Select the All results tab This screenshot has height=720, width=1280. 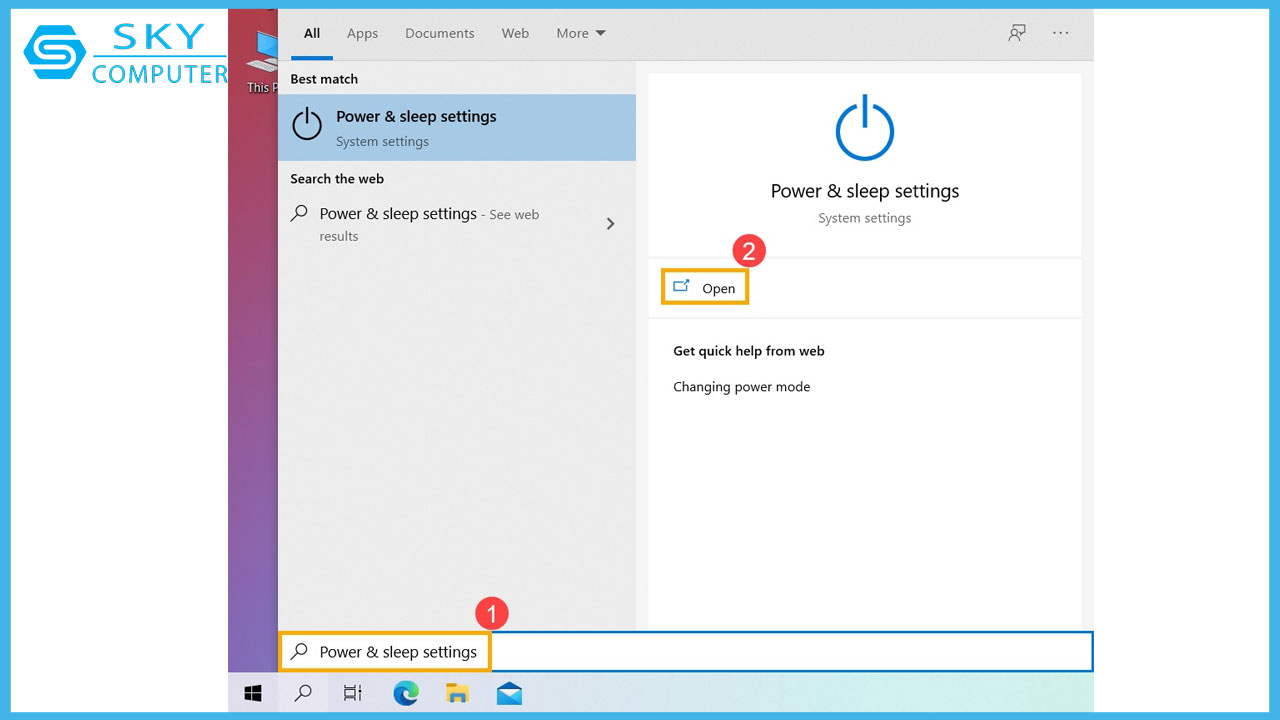(312, 33)
